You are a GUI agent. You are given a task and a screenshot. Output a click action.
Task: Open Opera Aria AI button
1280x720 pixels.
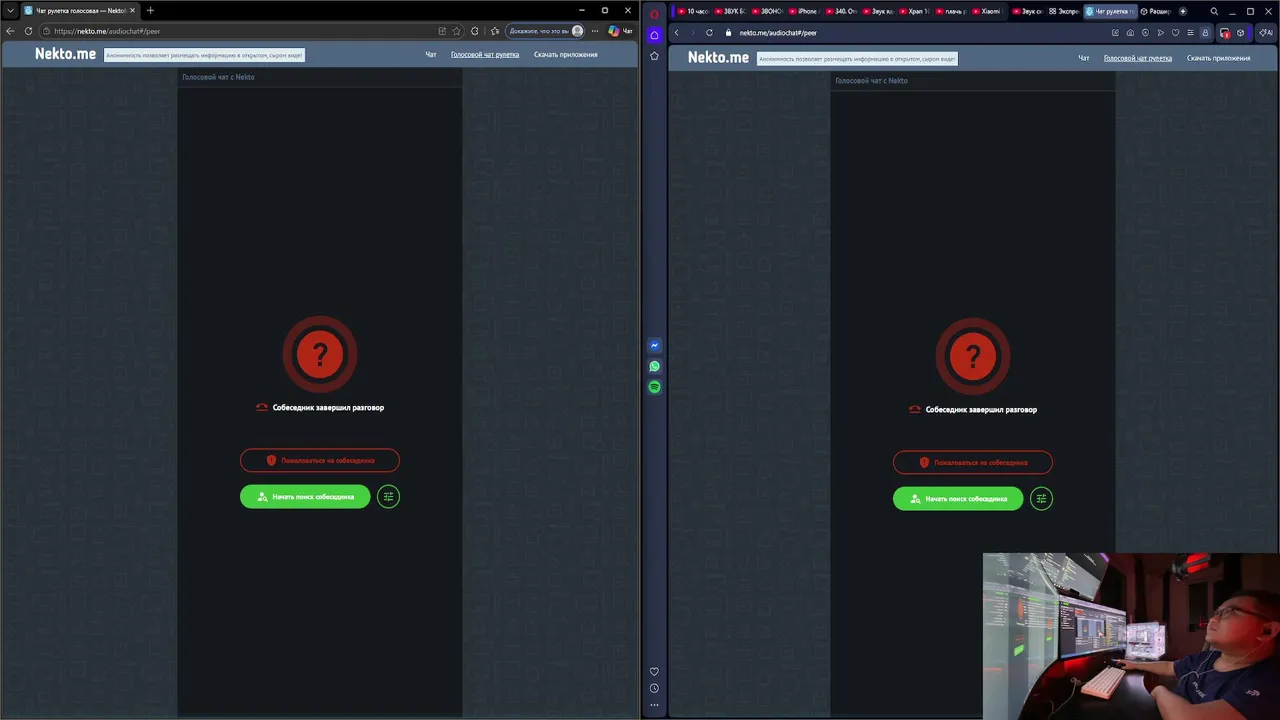coord(1266,32)
